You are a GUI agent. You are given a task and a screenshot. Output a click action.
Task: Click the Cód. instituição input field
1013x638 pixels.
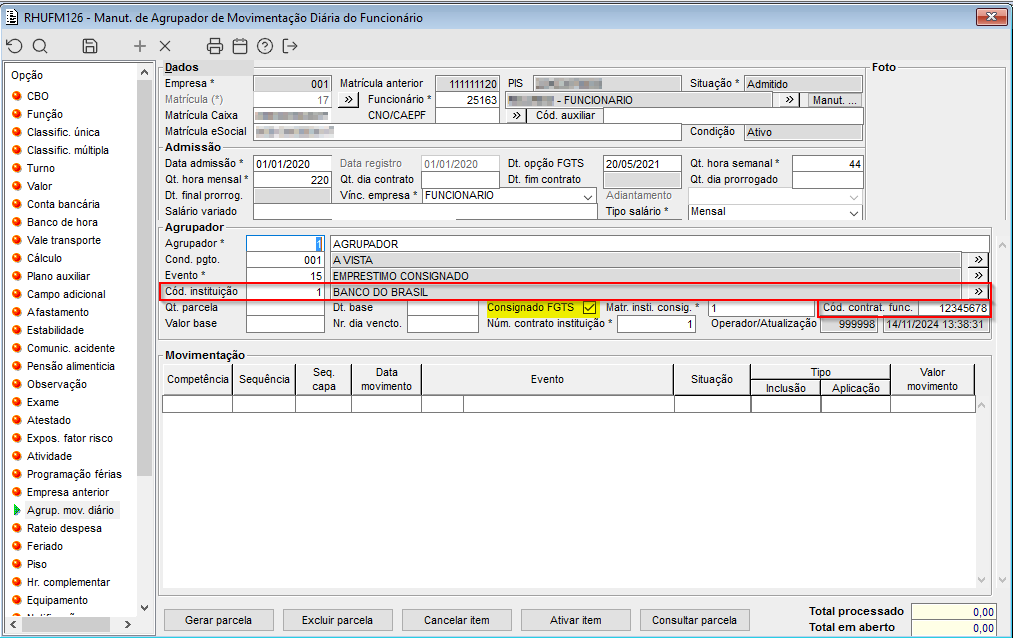[285, 292]
